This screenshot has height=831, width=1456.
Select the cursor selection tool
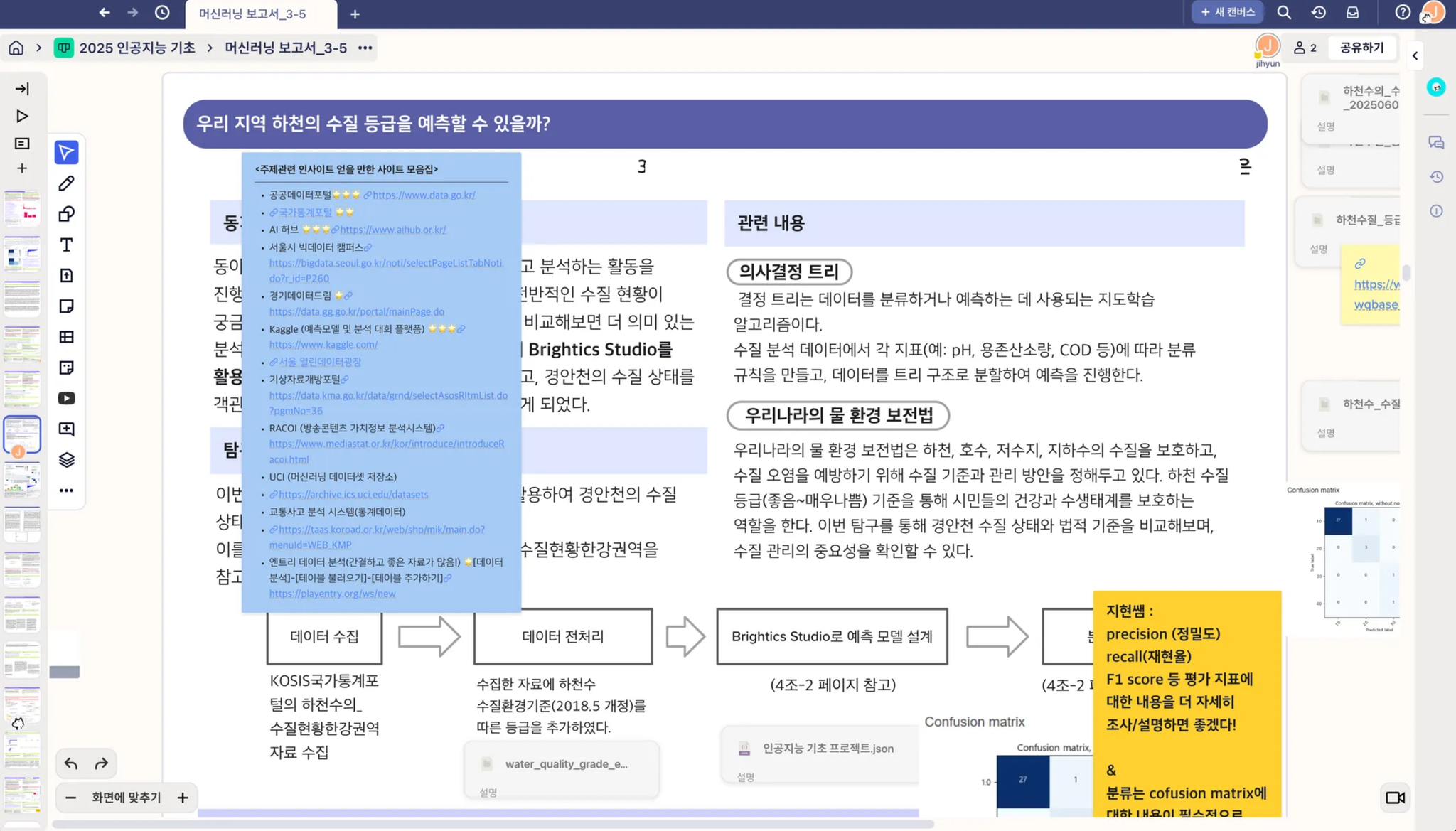(x=66, y=152)
